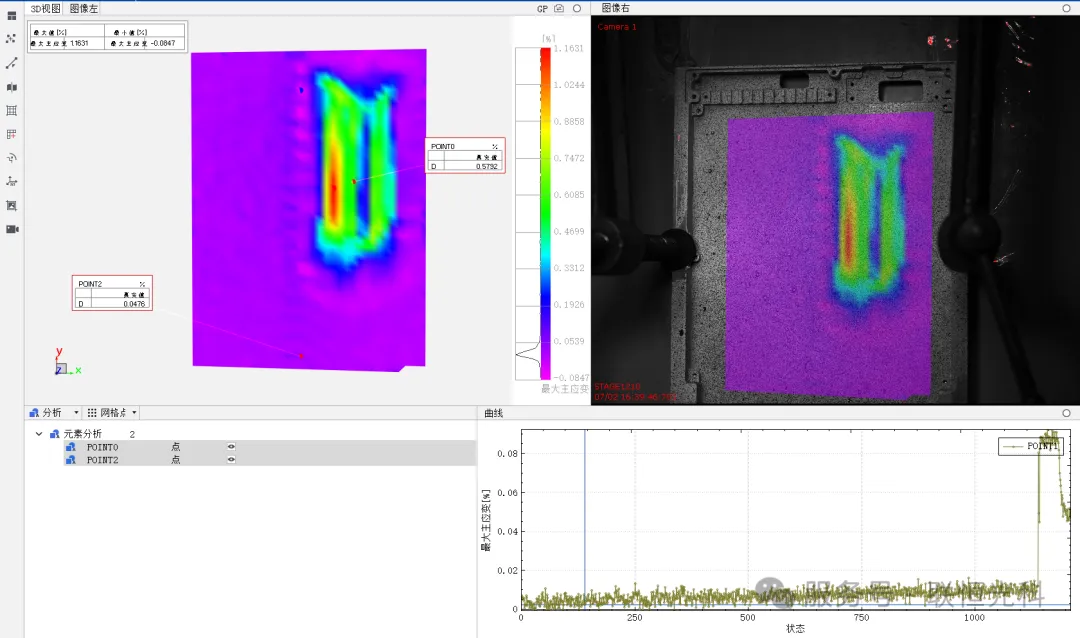Click the GP button in view header
1080x638 pixels.
[542, 8]
